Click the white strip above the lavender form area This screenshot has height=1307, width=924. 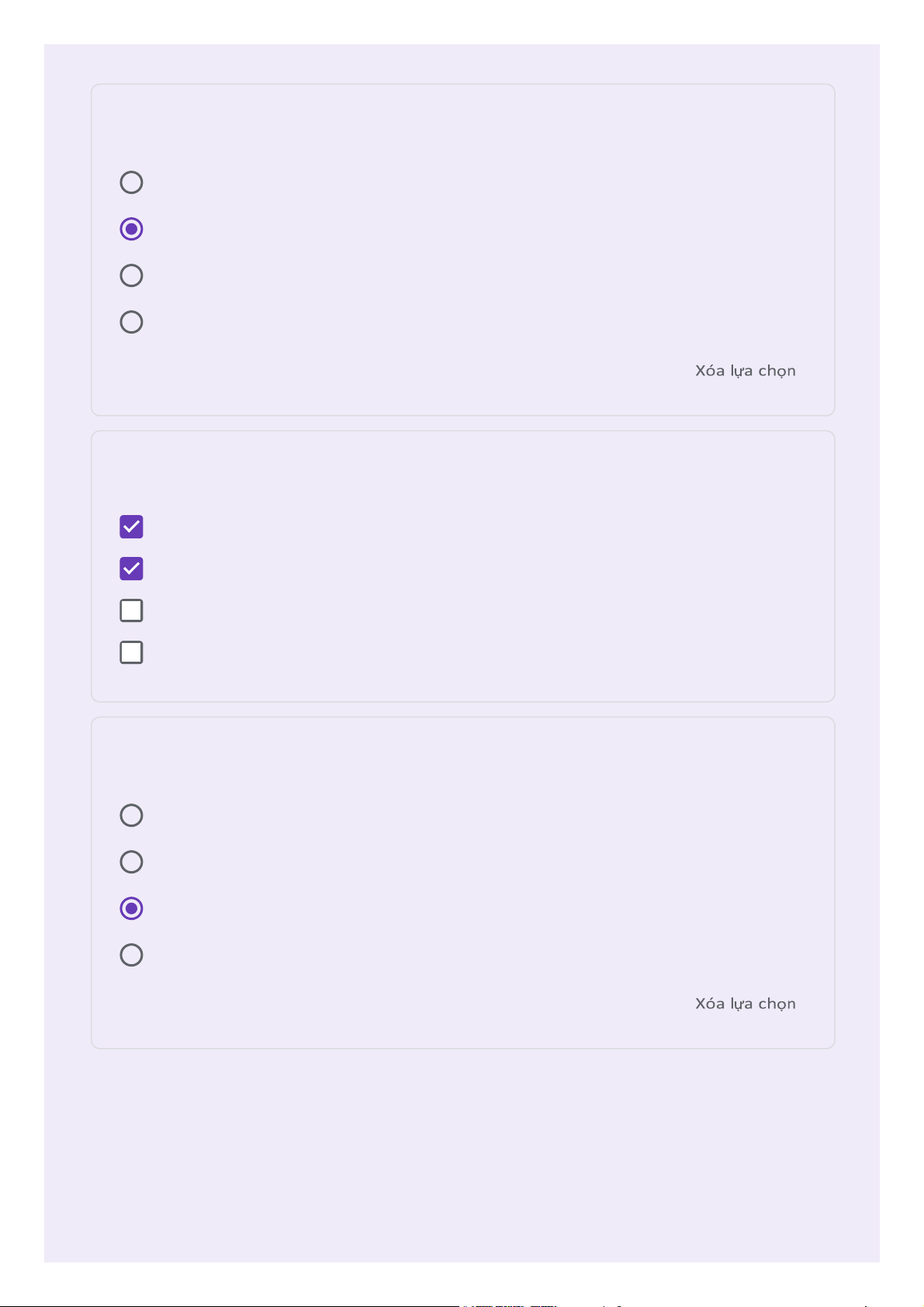point(462,21)
